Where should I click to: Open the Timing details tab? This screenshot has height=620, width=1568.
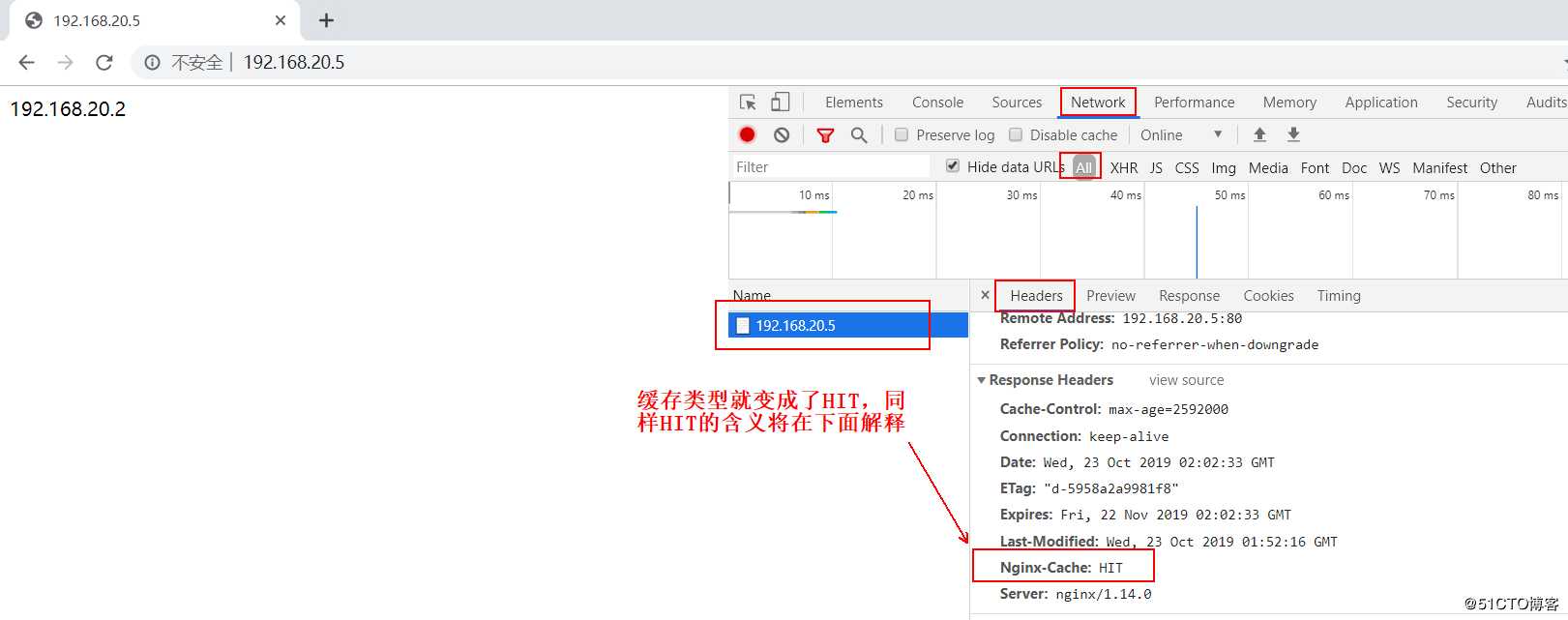click(1339, 296)
